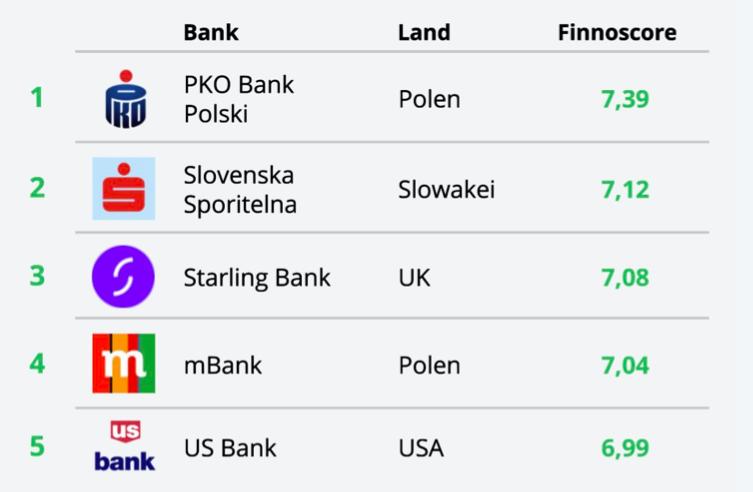The image size is (753, 492).
Task: Sort by the Finnoscore column header
Action: tap(617, 33)
